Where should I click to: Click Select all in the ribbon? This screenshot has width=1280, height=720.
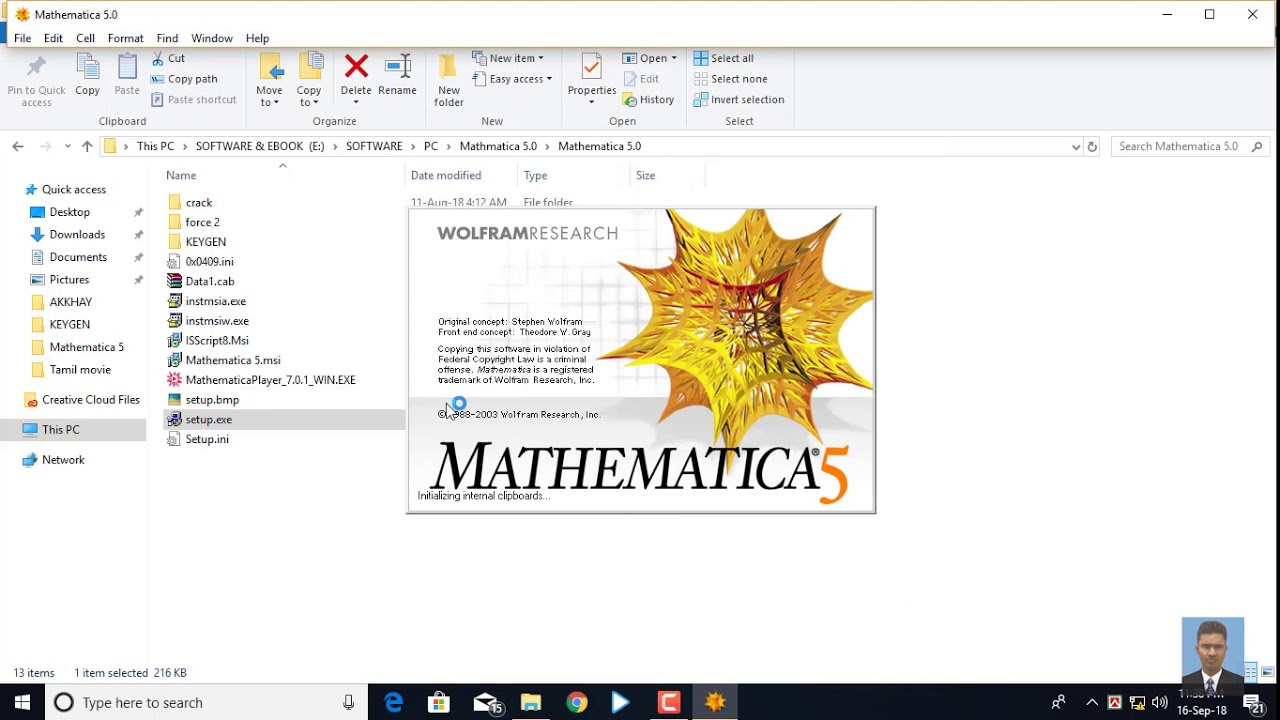(x=724, y=58)
